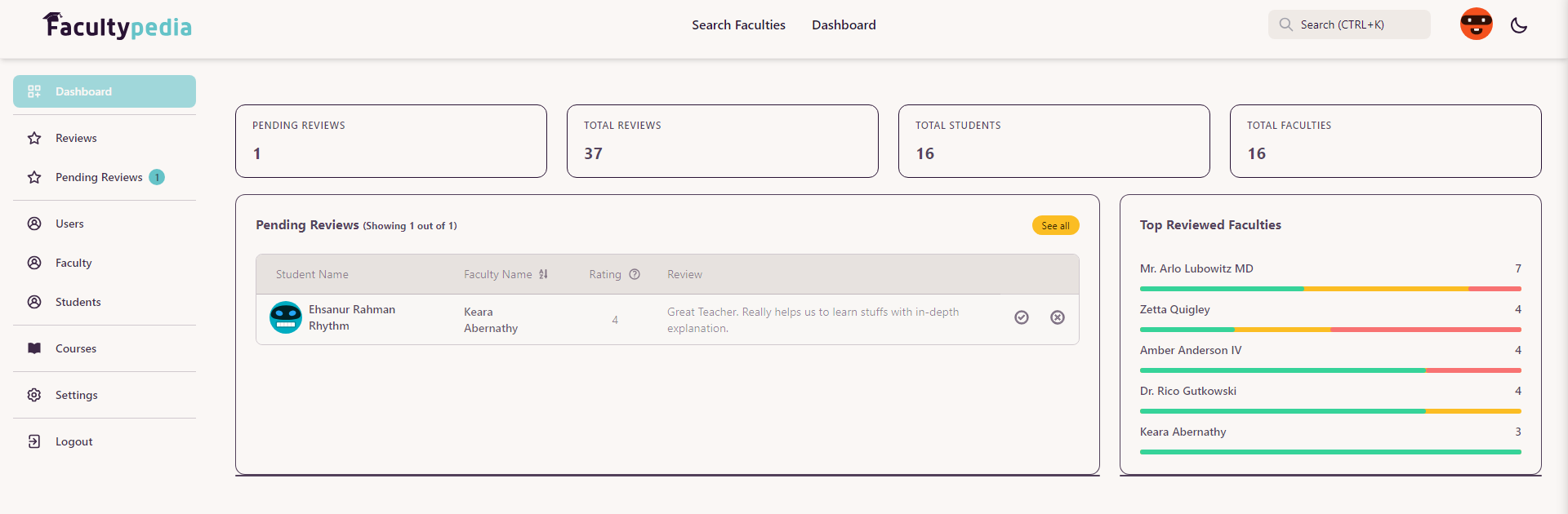The height and width of the screenshot is (514, 1568).
Task: Click Ehsanur Rahman Rhythm's avatar
Action: [286, 317]
